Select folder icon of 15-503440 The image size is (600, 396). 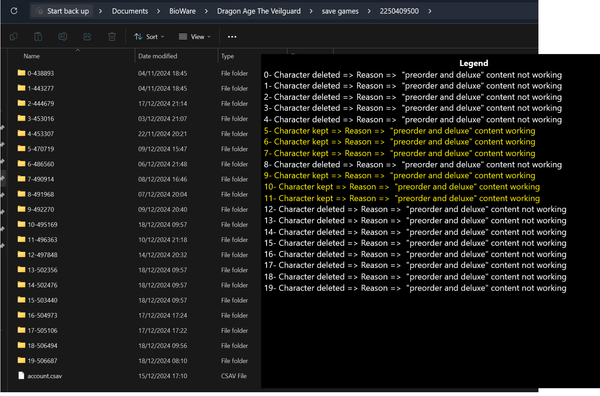click(21, 300)
